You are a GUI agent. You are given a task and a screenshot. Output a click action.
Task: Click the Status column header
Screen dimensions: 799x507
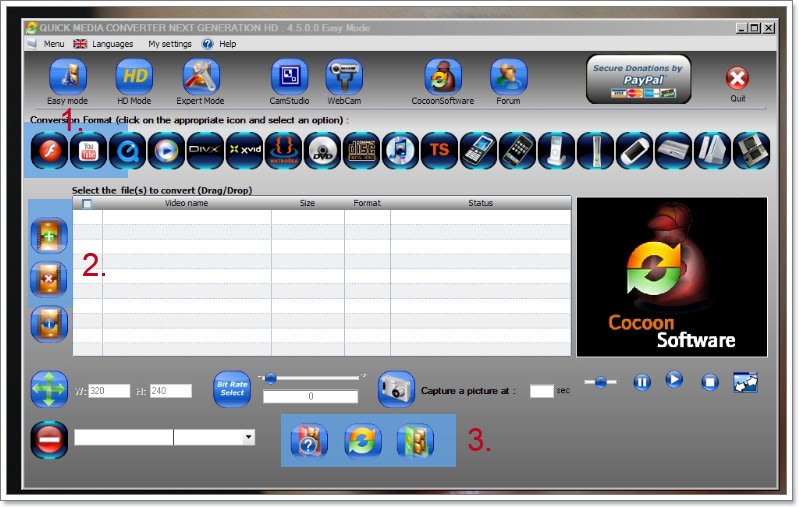pyautogui.click(x=481, y=203)
